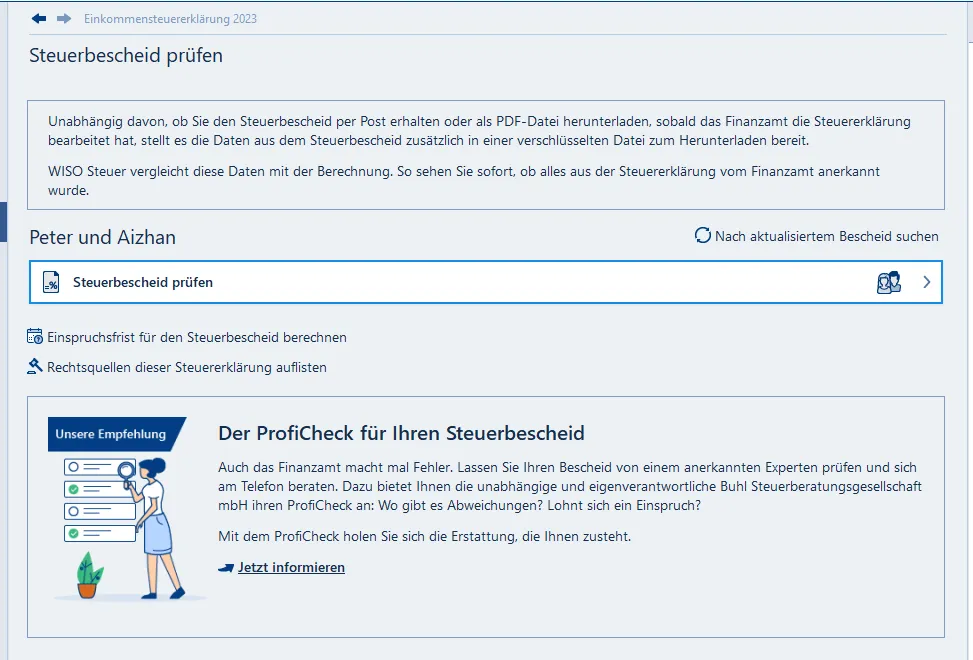Select the 'Steuerbescheid prüfen' row label

click(143, 283)
